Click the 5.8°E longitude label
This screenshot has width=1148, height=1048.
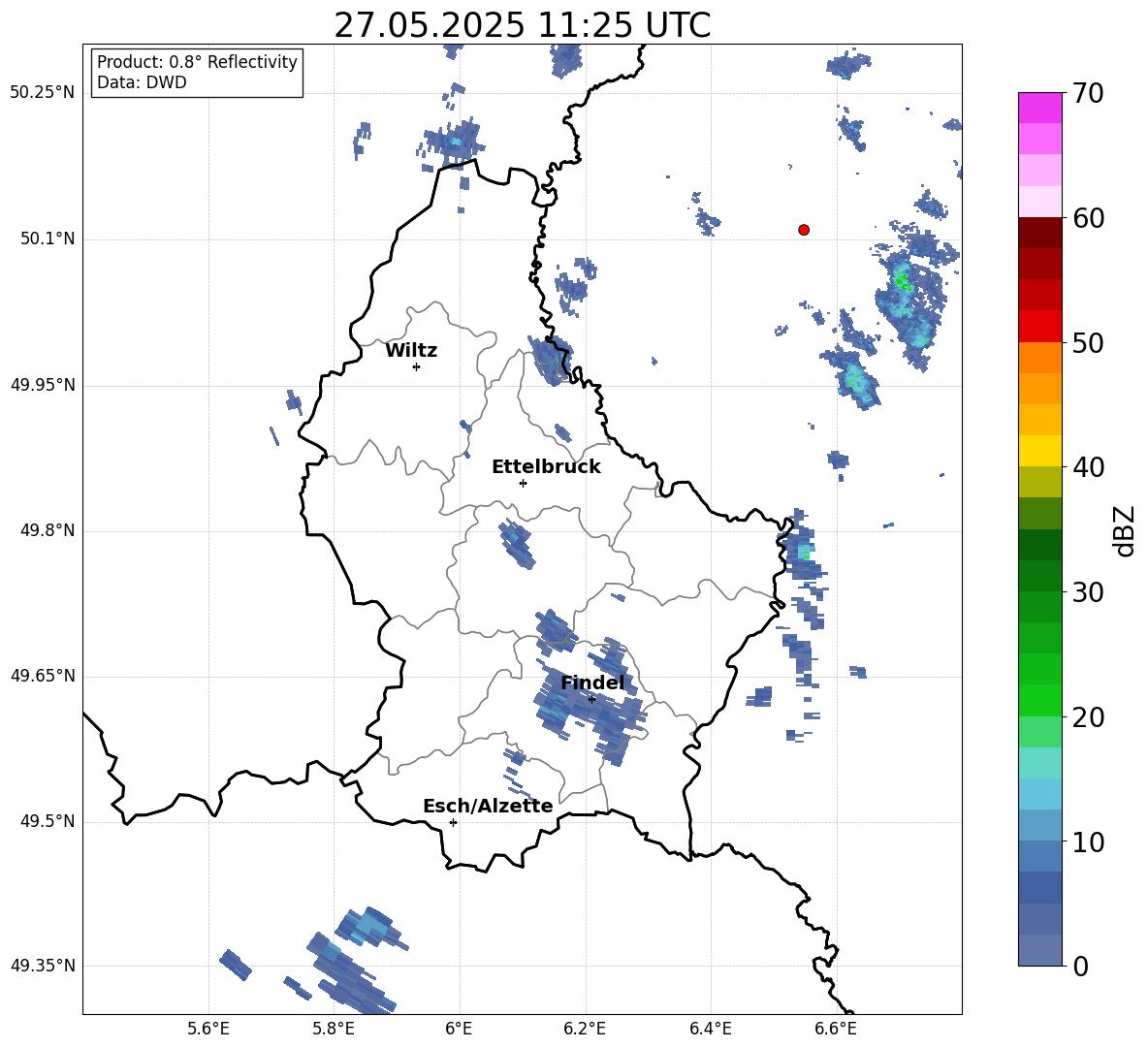coord(334,1029)
